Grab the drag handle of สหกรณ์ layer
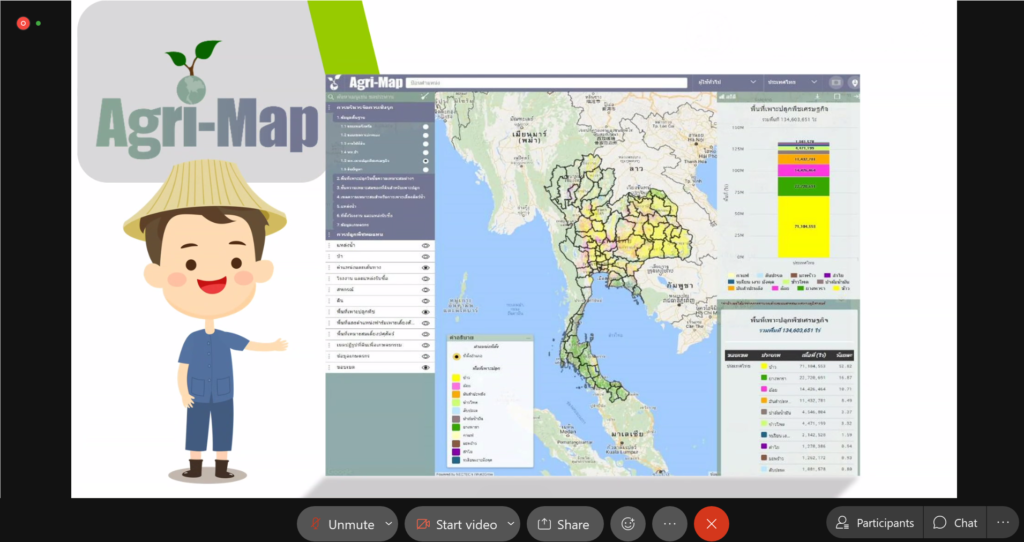 [x=329, y=289]
